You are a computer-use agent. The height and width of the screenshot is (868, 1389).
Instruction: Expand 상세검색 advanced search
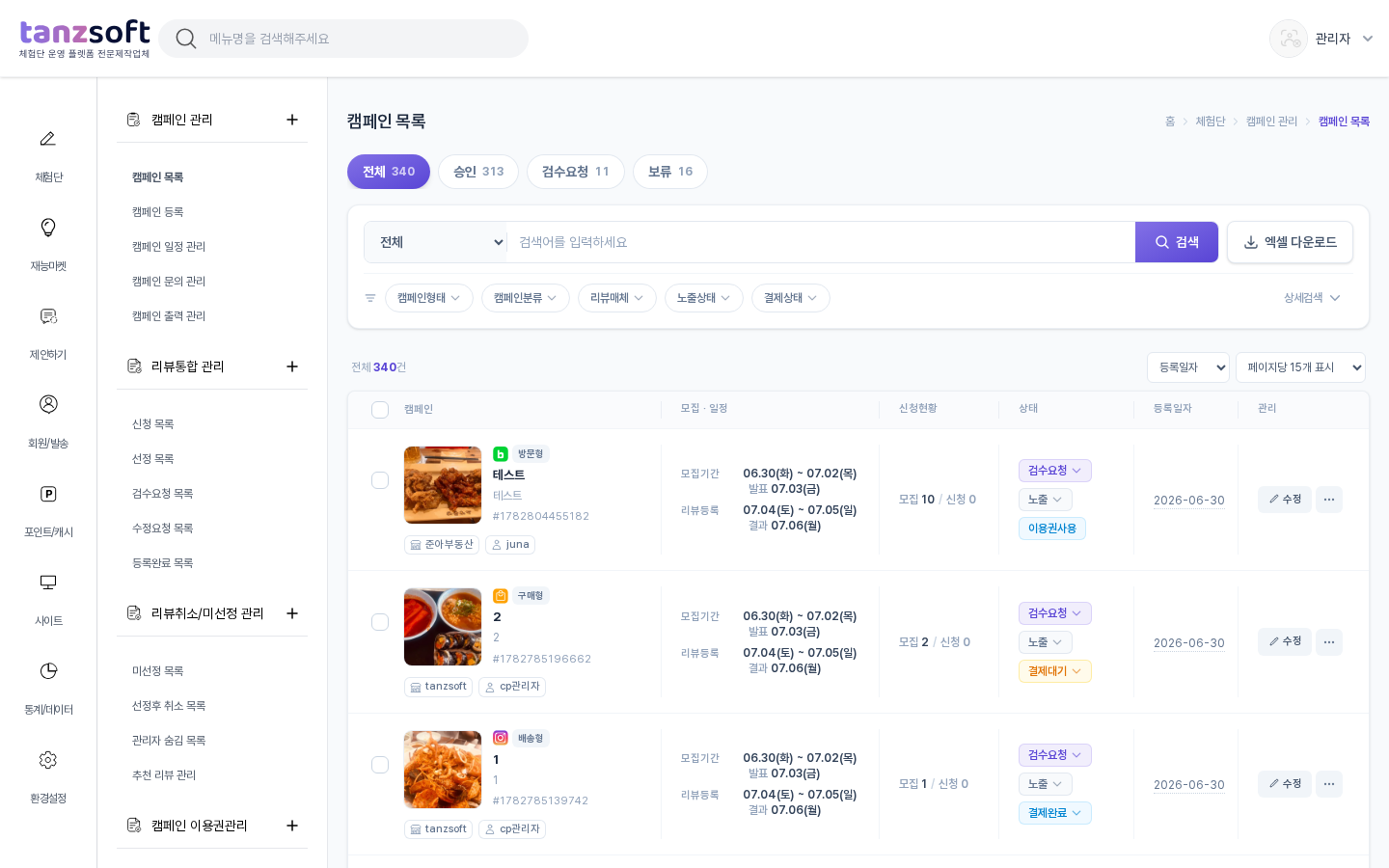[x=1312, y=298]
